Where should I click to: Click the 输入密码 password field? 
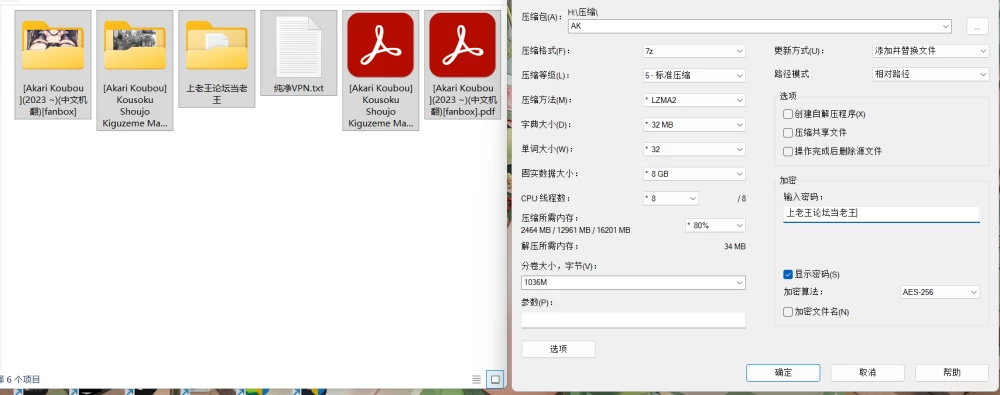pyautogui.click(x=881, y=214)
